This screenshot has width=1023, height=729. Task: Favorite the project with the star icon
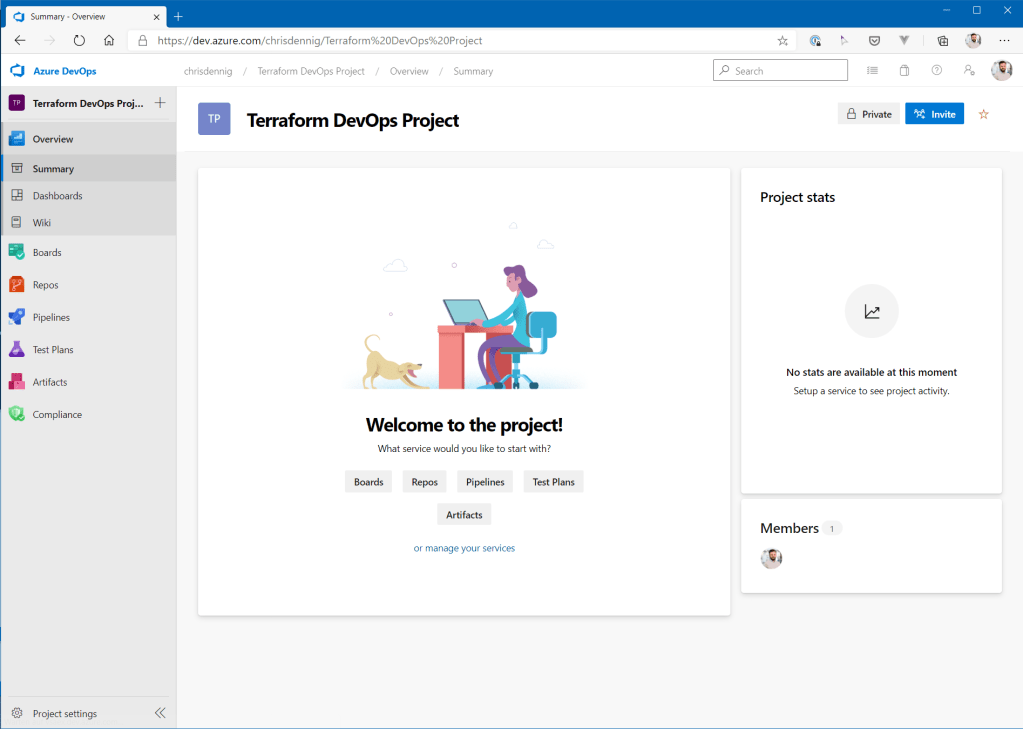pyautogui.click(x=983, y=114)
